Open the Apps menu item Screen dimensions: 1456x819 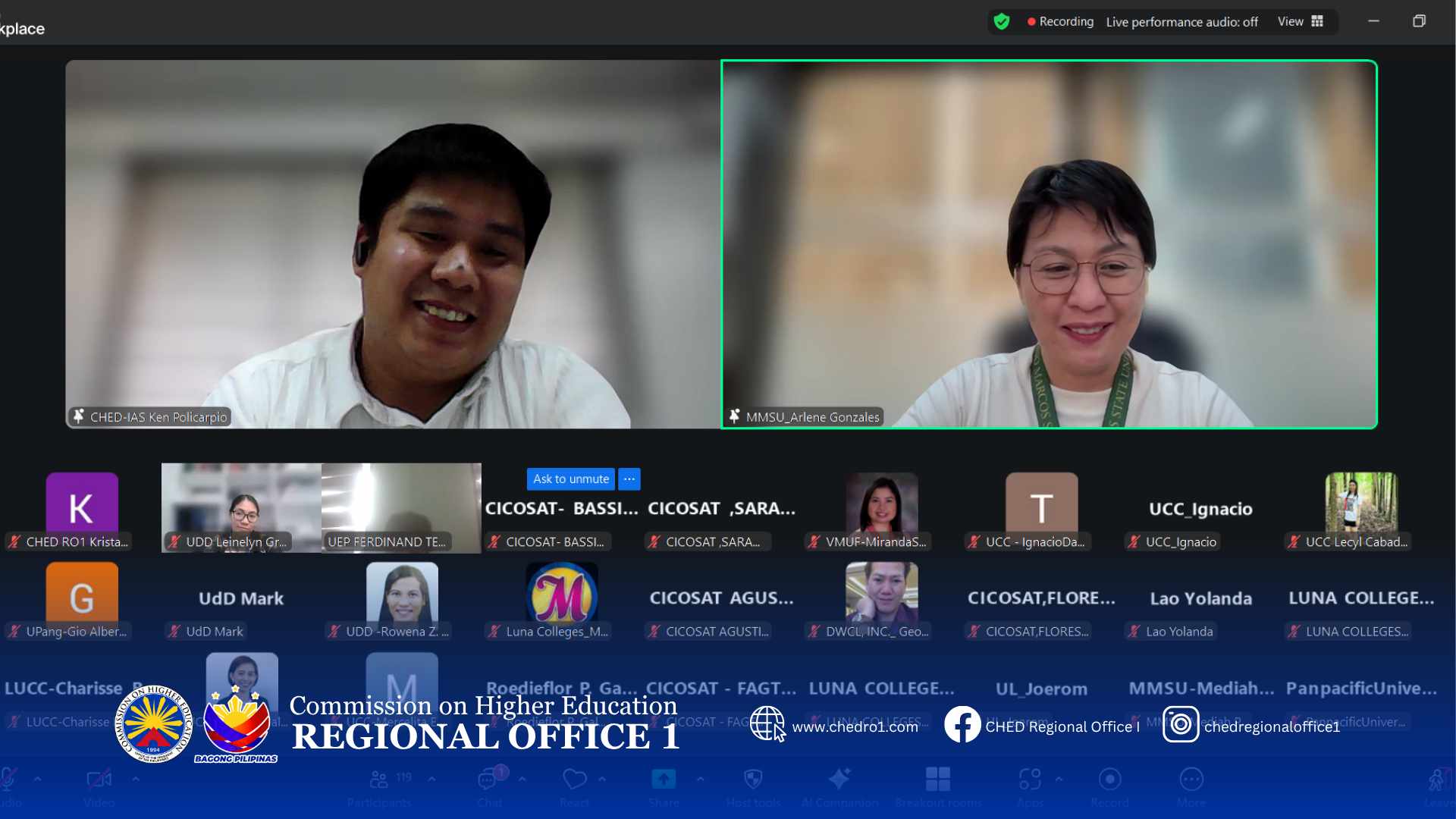[x=1030, y=780]
